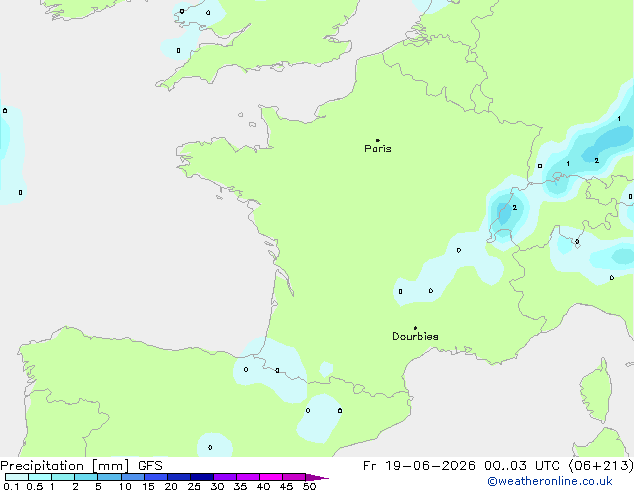This screenshot has height=490, width=634.
Task: Pick legend swatch between 35 and 40
Action: coord(248,477)
